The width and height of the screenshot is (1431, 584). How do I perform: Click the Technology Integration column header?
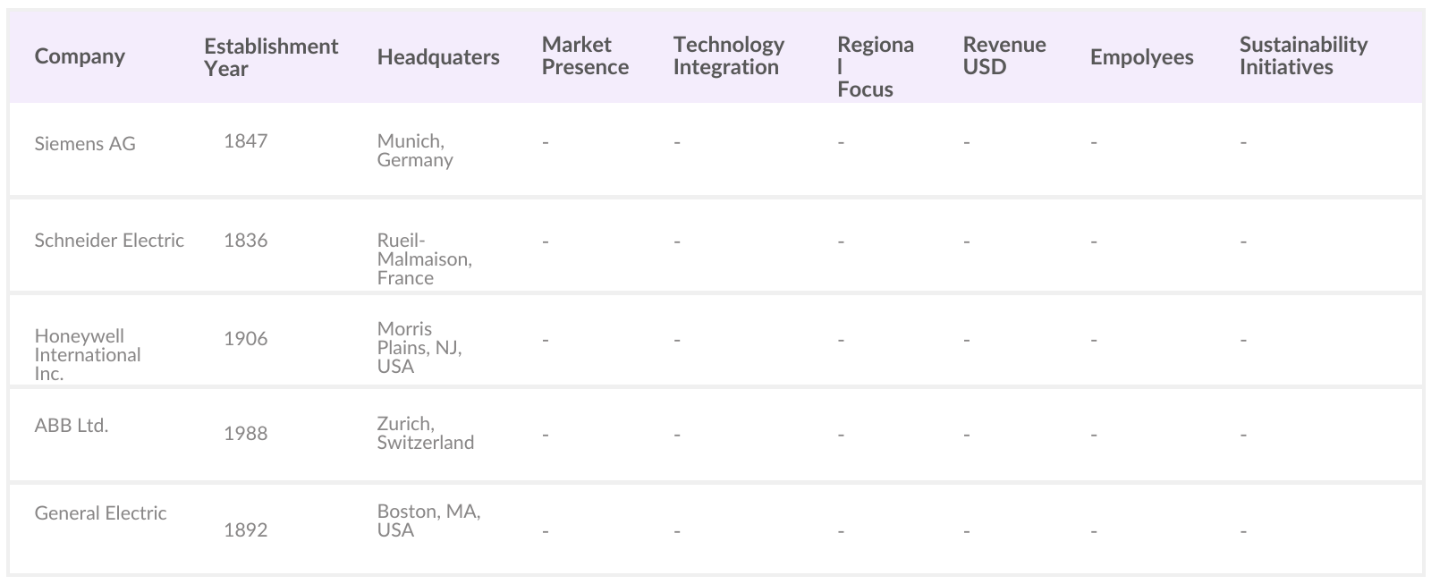pos(728,57)
